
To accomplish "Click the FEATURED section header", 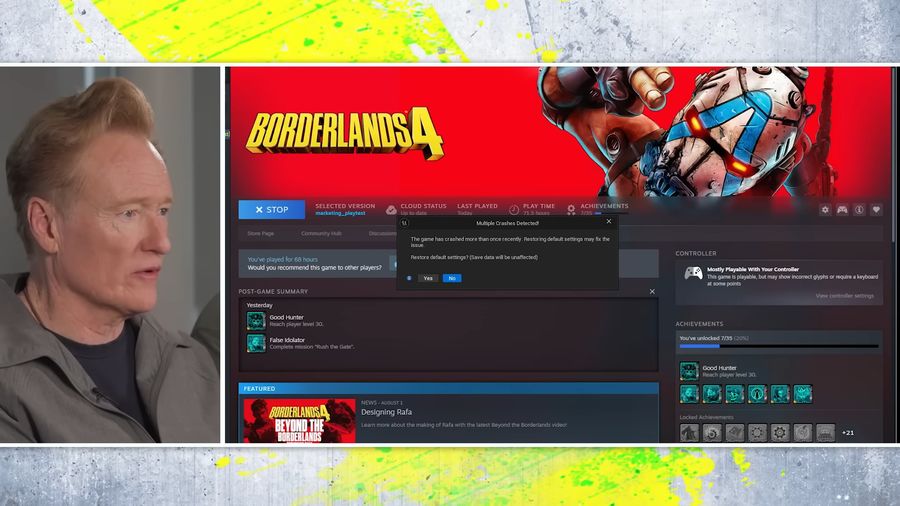I will point(448,388).
